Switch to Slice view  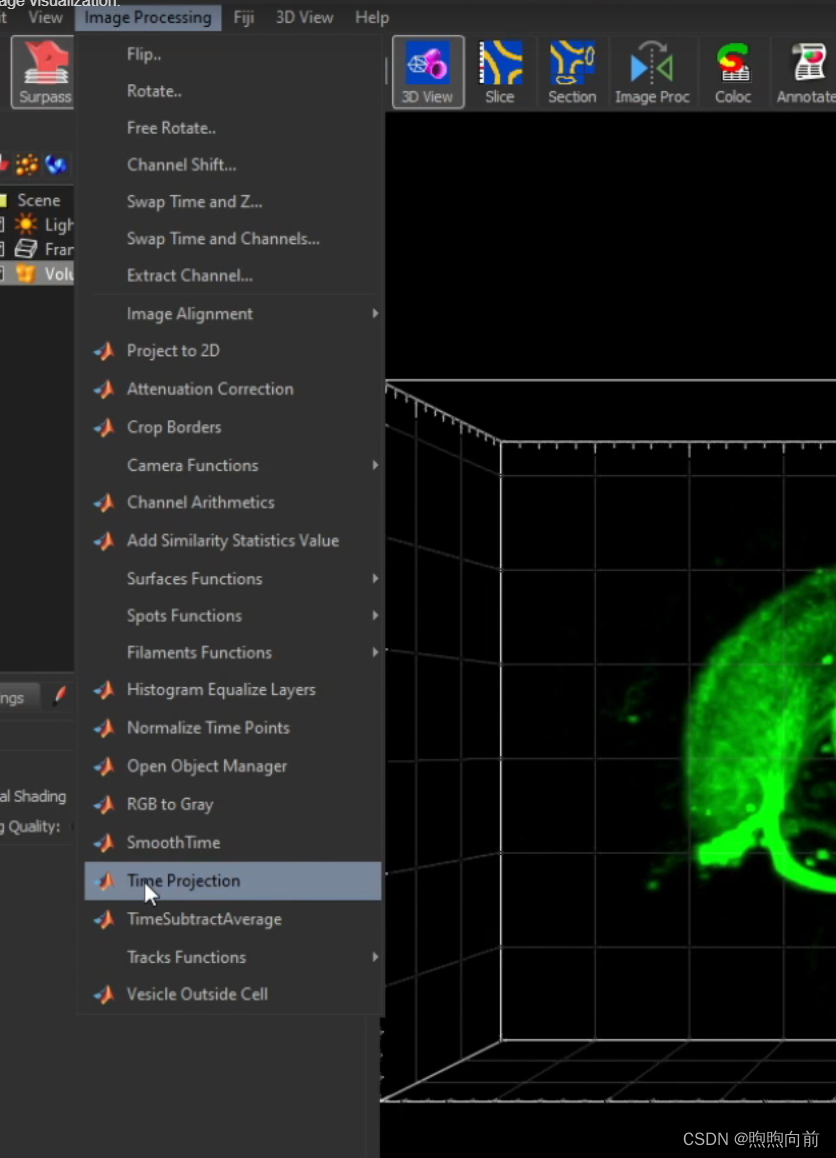pyautogui.click(x=500, y=72)
